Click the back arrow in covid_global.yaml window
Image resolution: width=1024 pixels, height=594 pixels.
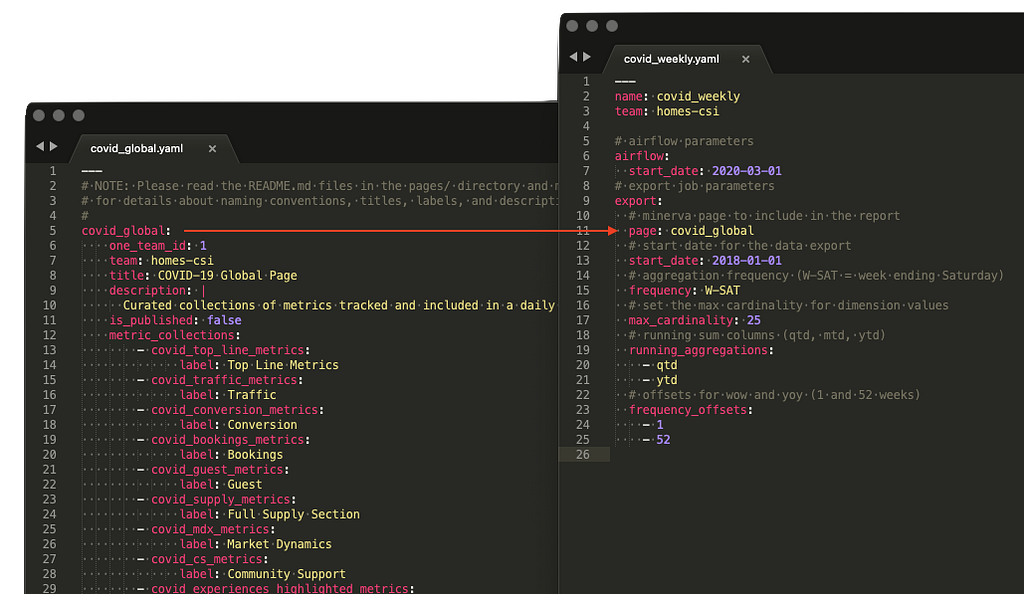tap(40, 146)
